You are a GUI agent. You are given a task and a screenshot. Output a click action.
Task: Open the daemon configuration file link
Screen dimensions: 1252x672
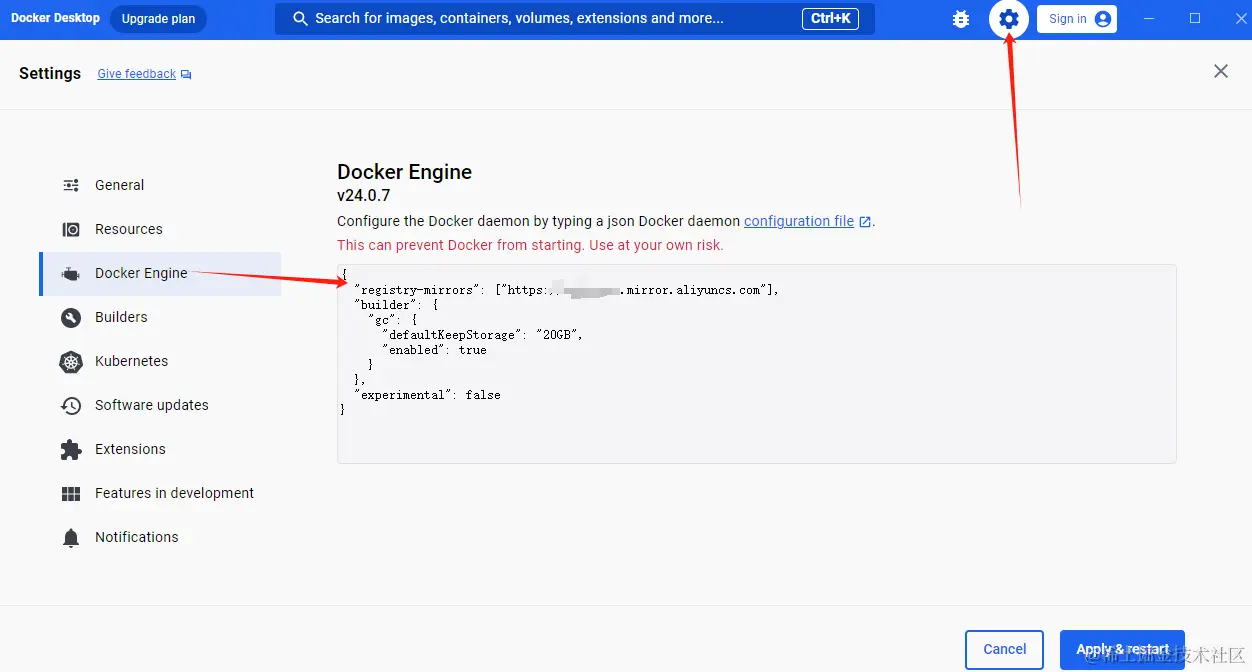pos(799,221)
